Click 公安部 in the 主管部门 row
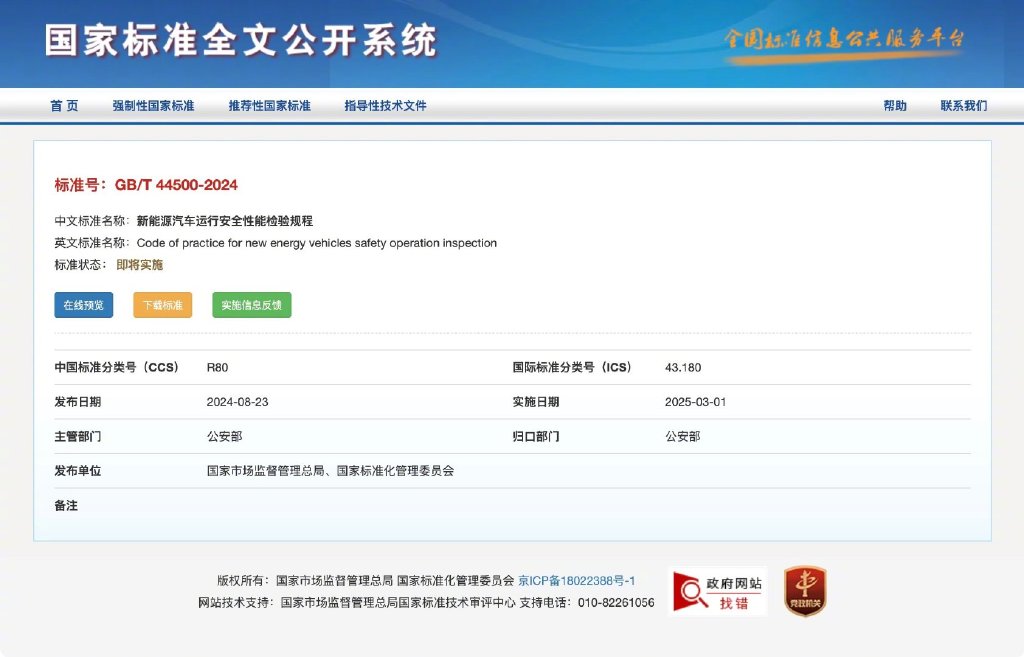This screenshot has height=657, width=1024. [x=225, y=437]
